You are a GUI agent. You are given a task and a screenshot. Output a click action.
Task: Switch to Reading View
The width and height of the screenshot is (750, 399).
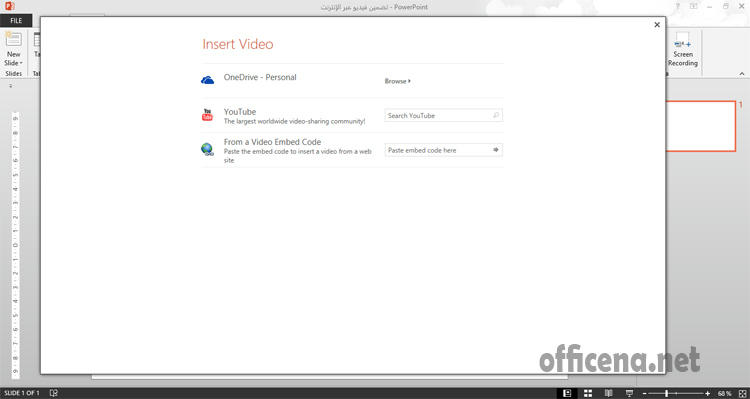click(x=608, y=393)
